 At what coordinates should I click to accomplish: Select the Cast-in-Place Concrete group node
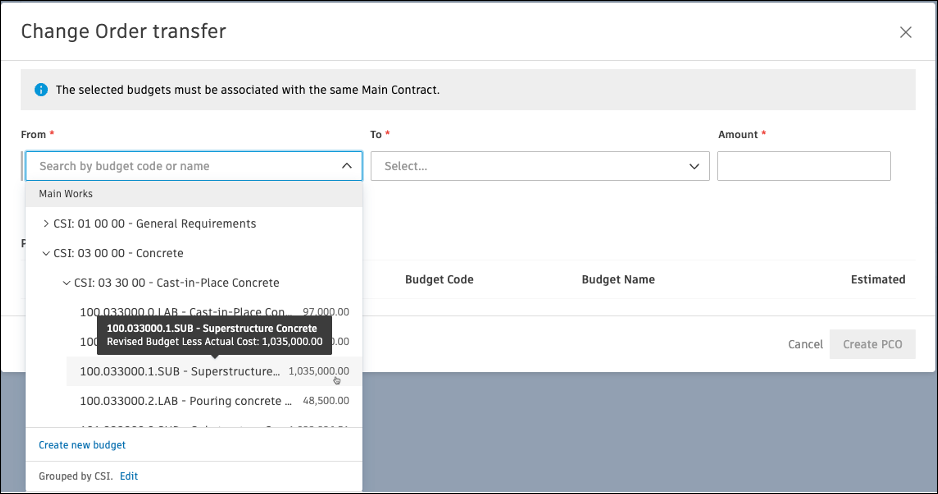click(x=176, y=283)
